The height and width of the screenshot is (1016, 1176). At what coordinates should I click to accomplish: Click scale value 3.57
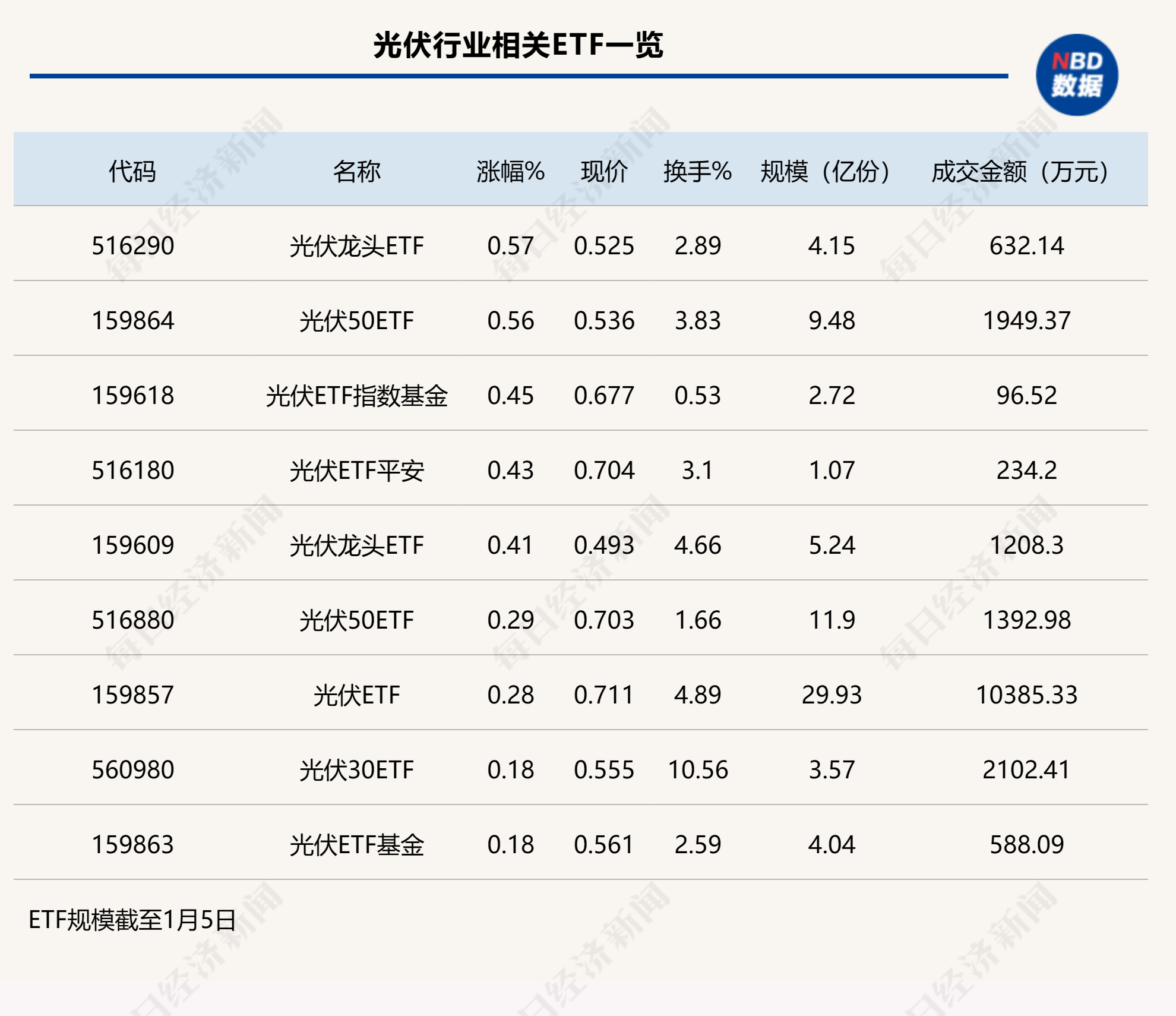831,770
